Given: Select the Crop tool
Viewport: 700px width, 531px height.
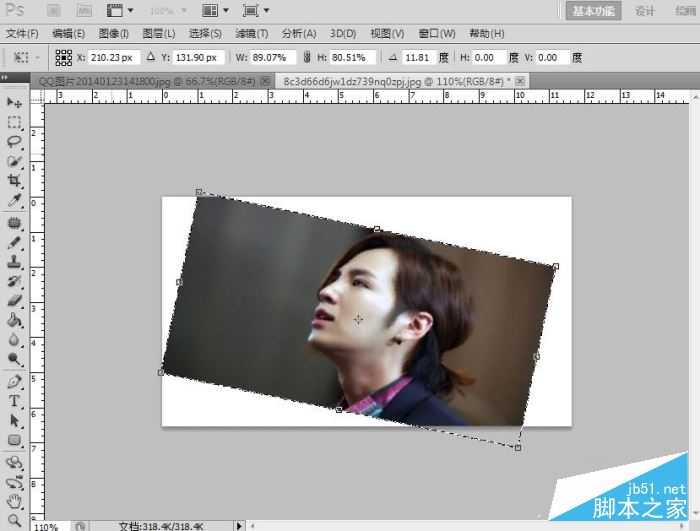Looking at the screenshot, I should coord(14,181).
